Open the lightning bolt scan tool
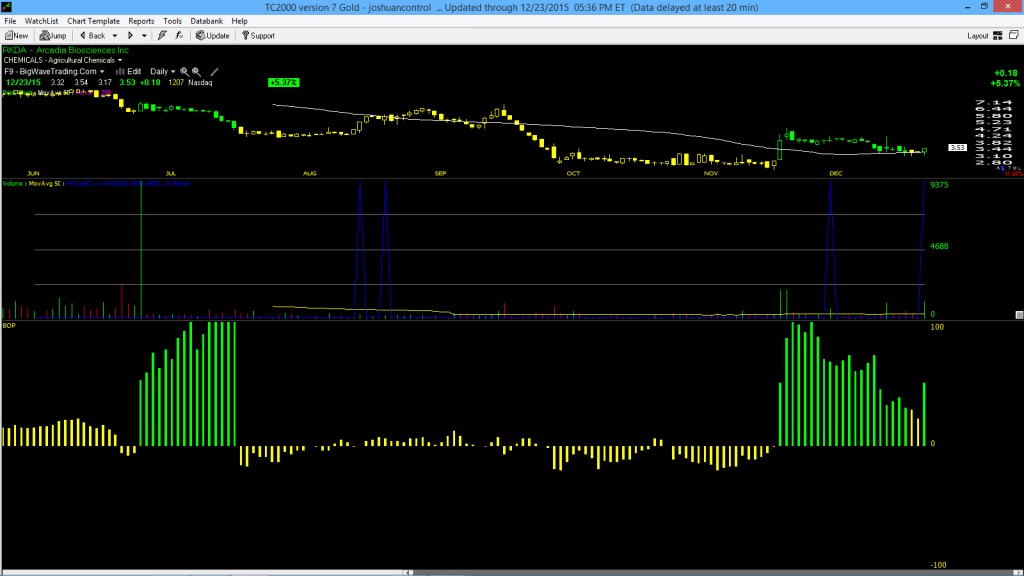The width and height of the screenshot is (1024, 576). (x=162, y=36)
